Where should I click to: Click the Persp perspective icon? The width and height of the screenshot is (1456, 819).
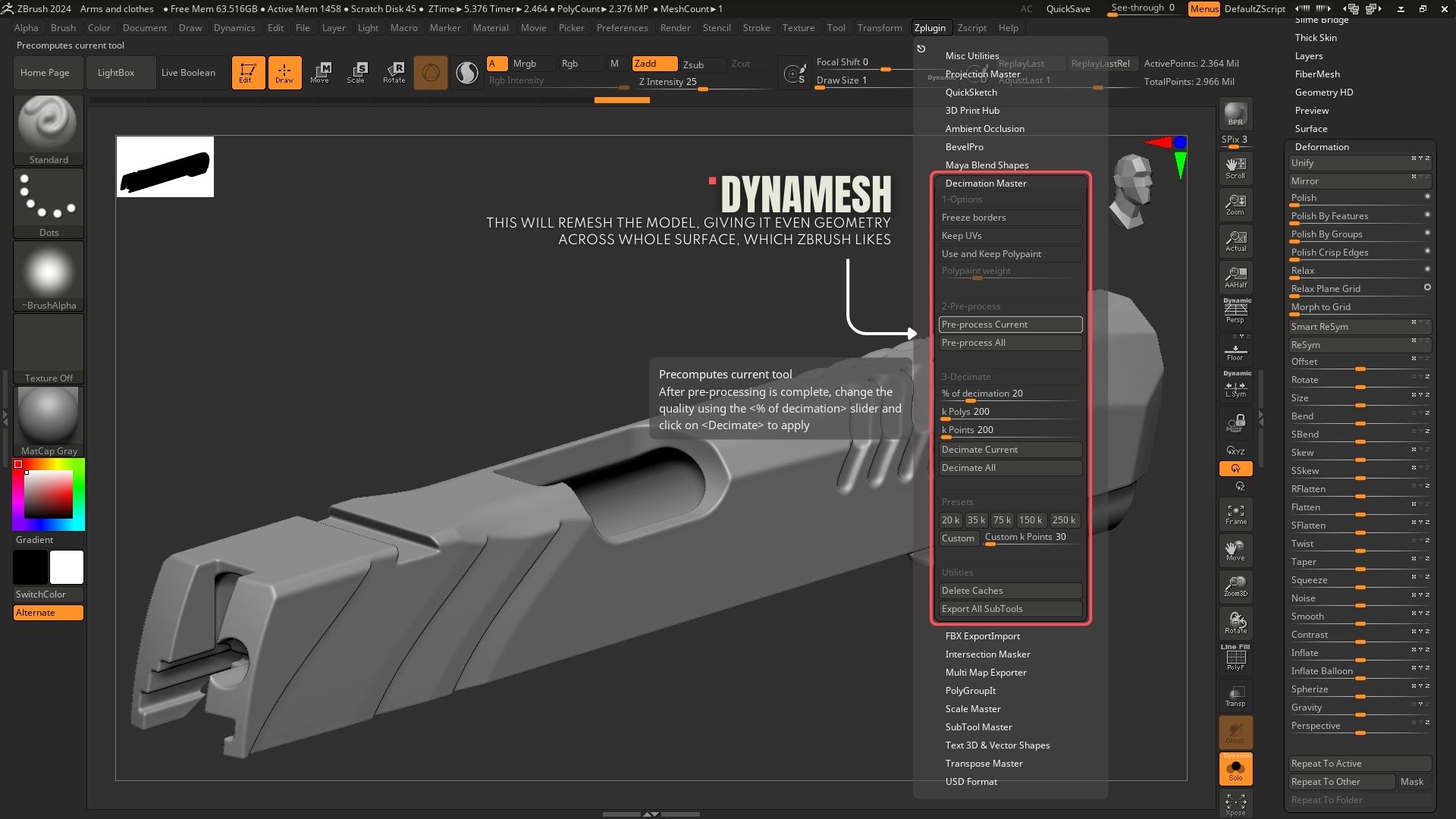coord(1235,311)
